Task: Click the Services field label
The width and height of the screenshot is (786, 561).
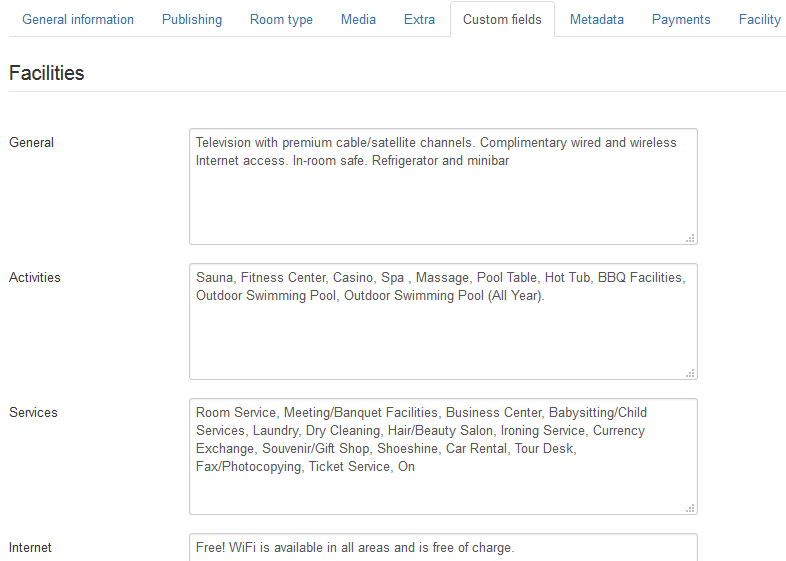Action: tap(33, 413)
